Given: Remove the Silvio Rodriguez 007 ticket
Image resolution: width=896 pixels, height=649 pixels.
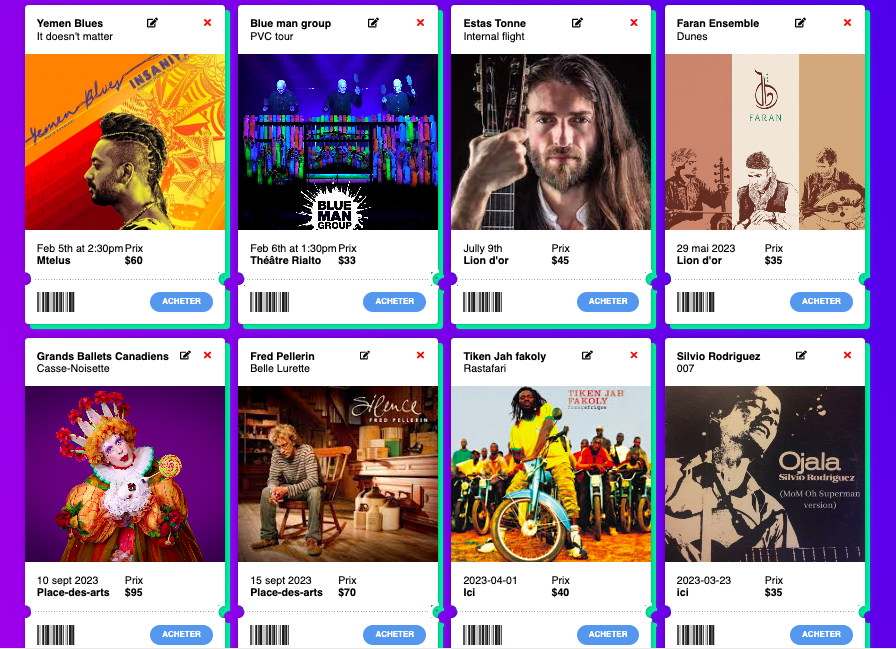Looking at the screenshot, I should (847, 355).
